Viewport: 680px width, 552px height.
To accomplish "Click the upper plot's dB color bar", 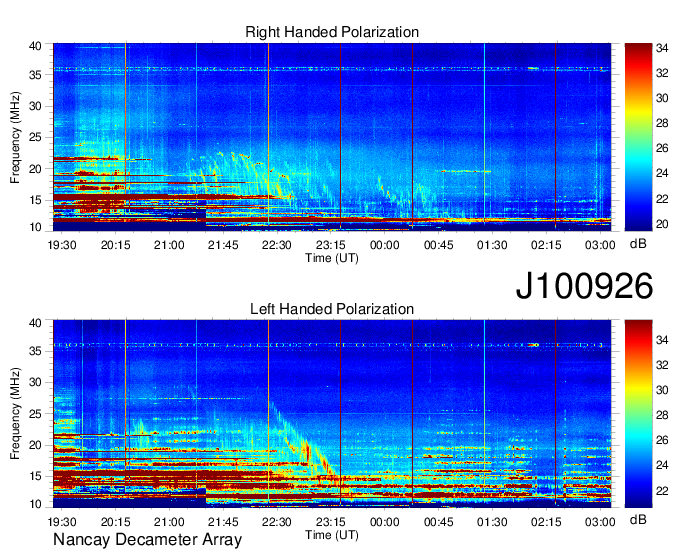I will 638,137.
